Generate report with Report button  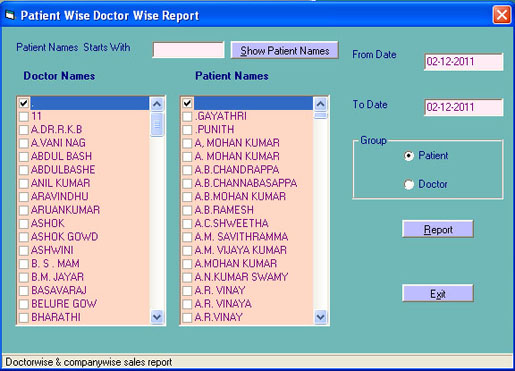coord(438,229)
